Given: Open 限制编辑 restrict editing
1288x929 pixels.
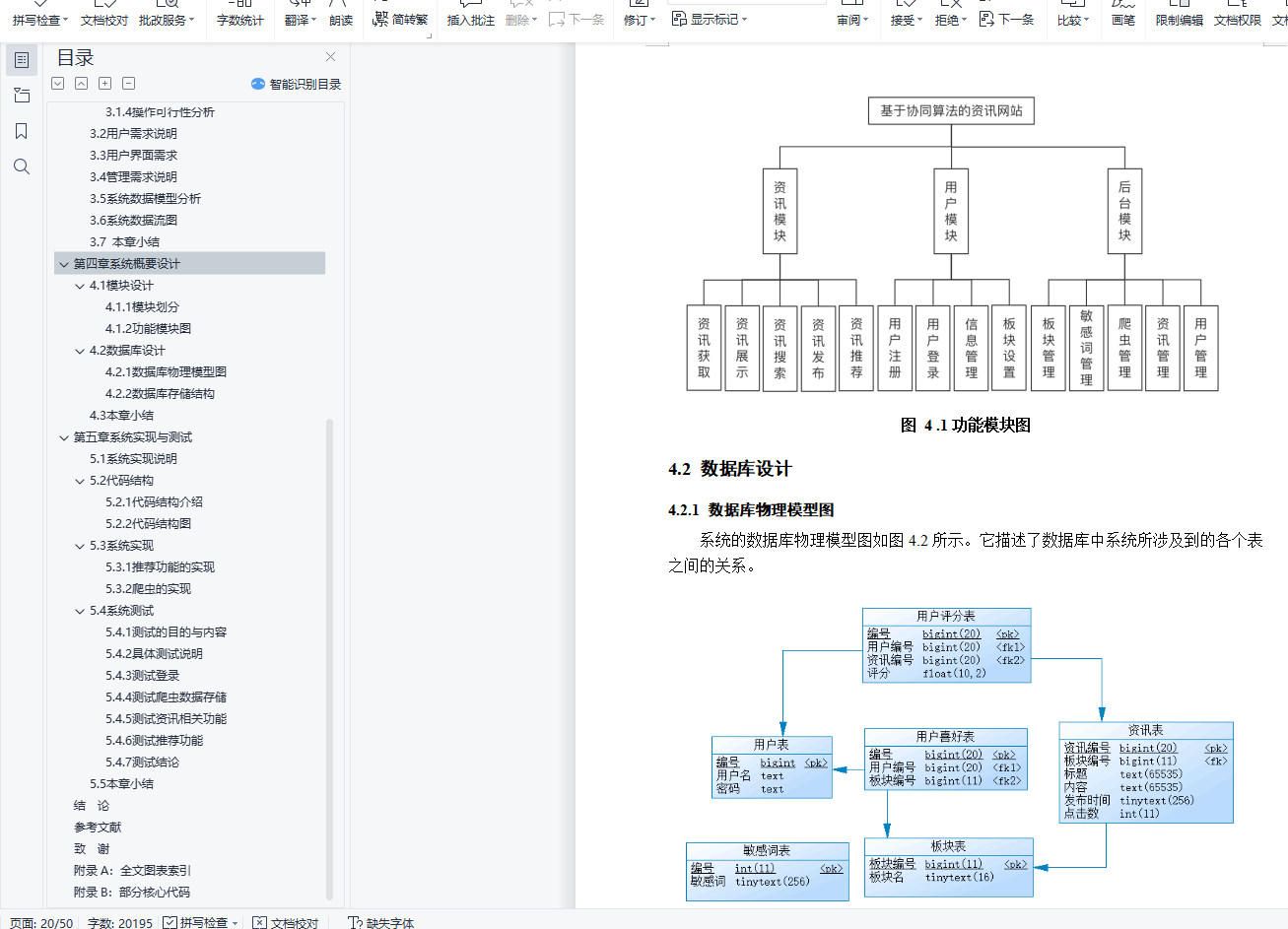Looking at the screenshot, I should tap(1180, 20).
